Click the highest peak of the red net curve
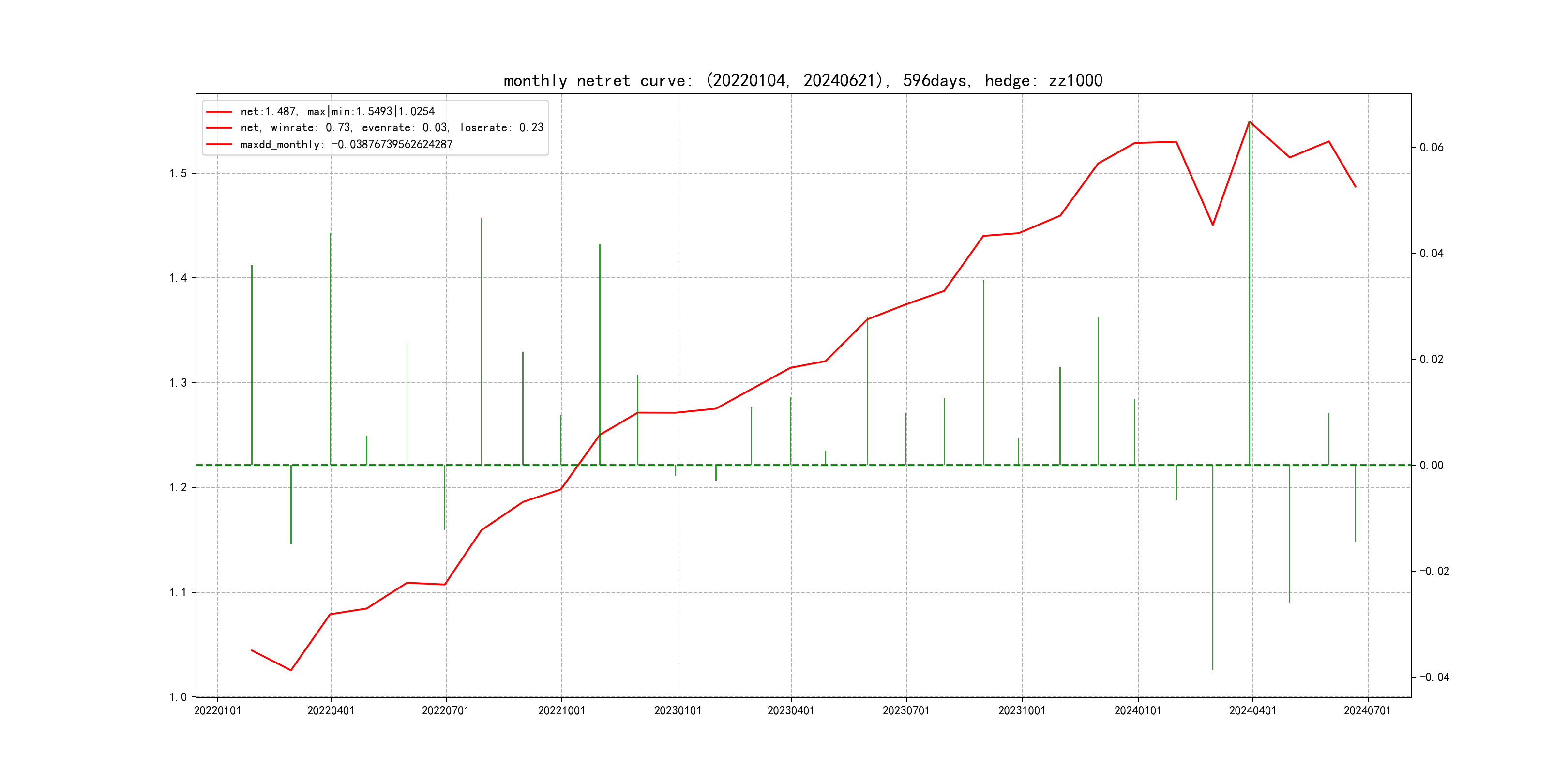This screenshot has width=1568, height=784. (x=1250, y=122)
